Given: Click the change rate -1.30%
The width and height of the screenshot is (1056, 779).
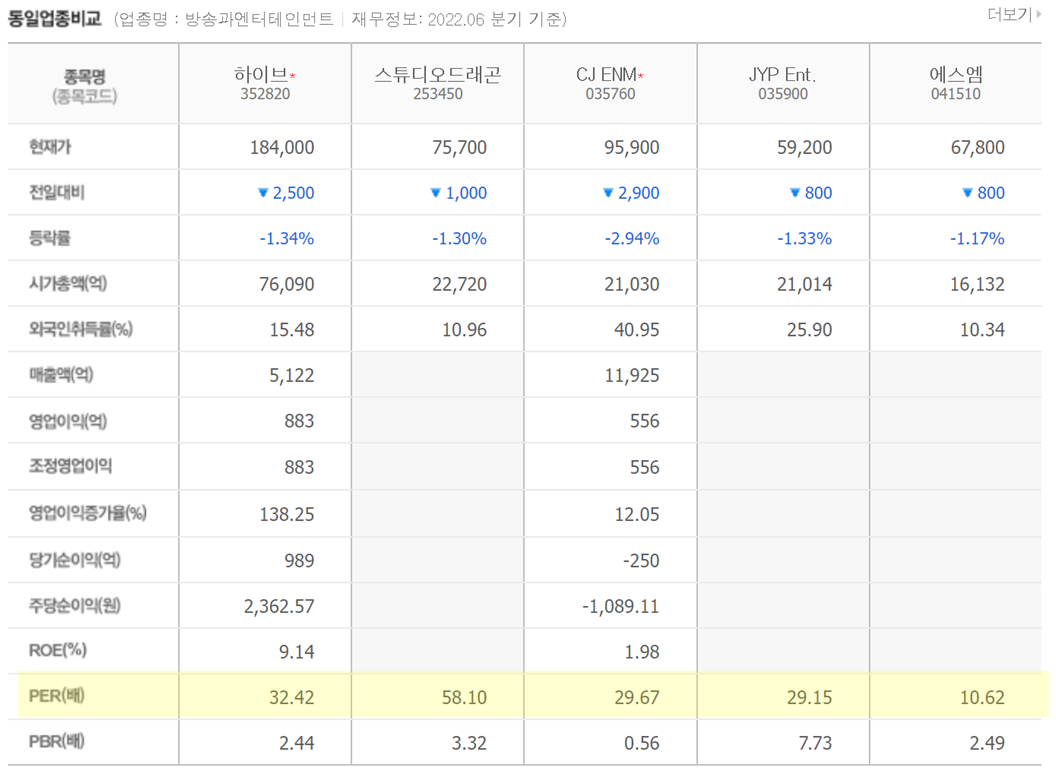Looking at the screenshot, I should [x=459, y=238].
